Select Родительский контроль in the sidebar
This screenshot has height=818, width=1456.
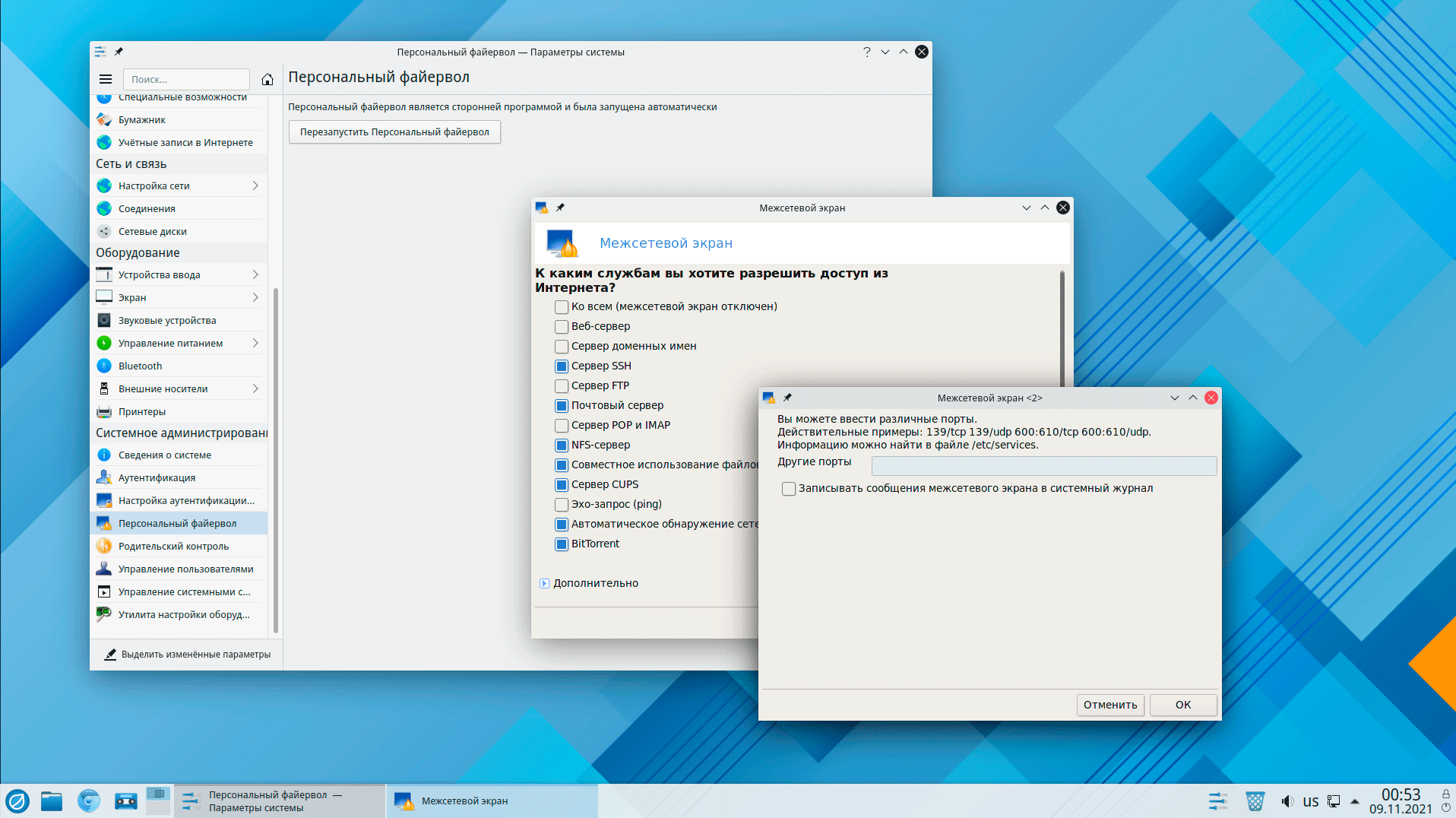(x=173, y=546)
